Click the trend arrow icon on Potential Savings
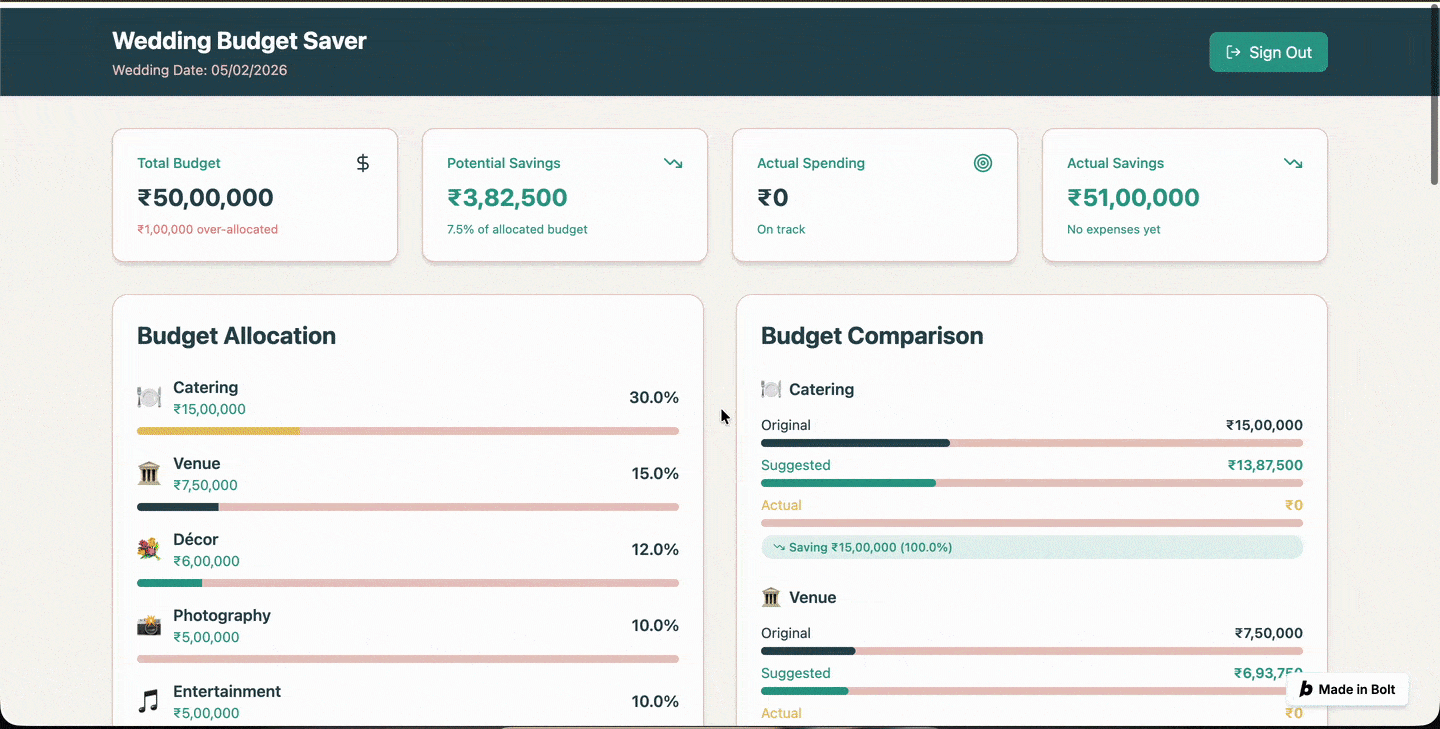 tap(673, 163)
